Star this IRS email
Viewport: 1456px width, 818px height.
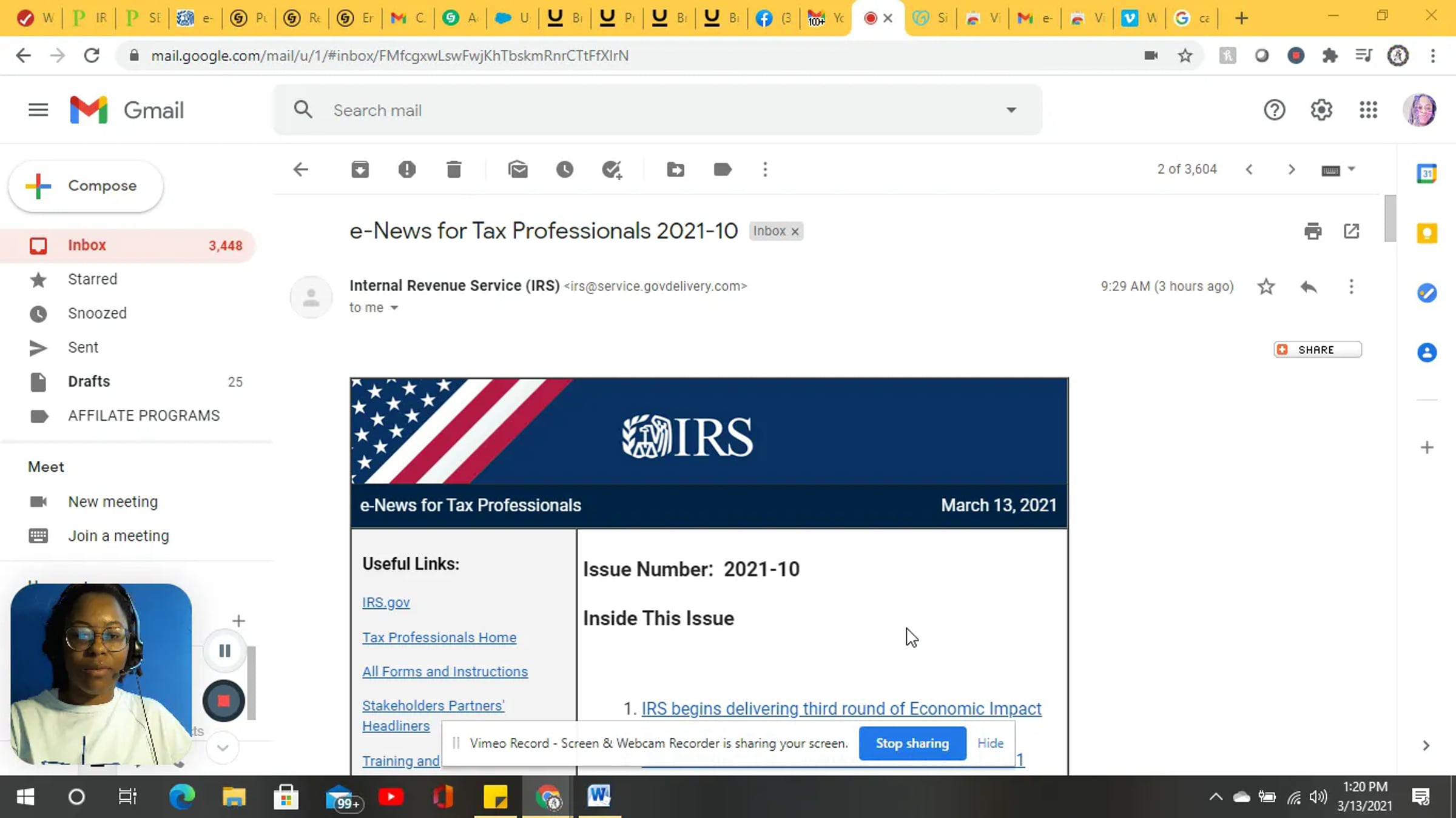[1266, 286]
